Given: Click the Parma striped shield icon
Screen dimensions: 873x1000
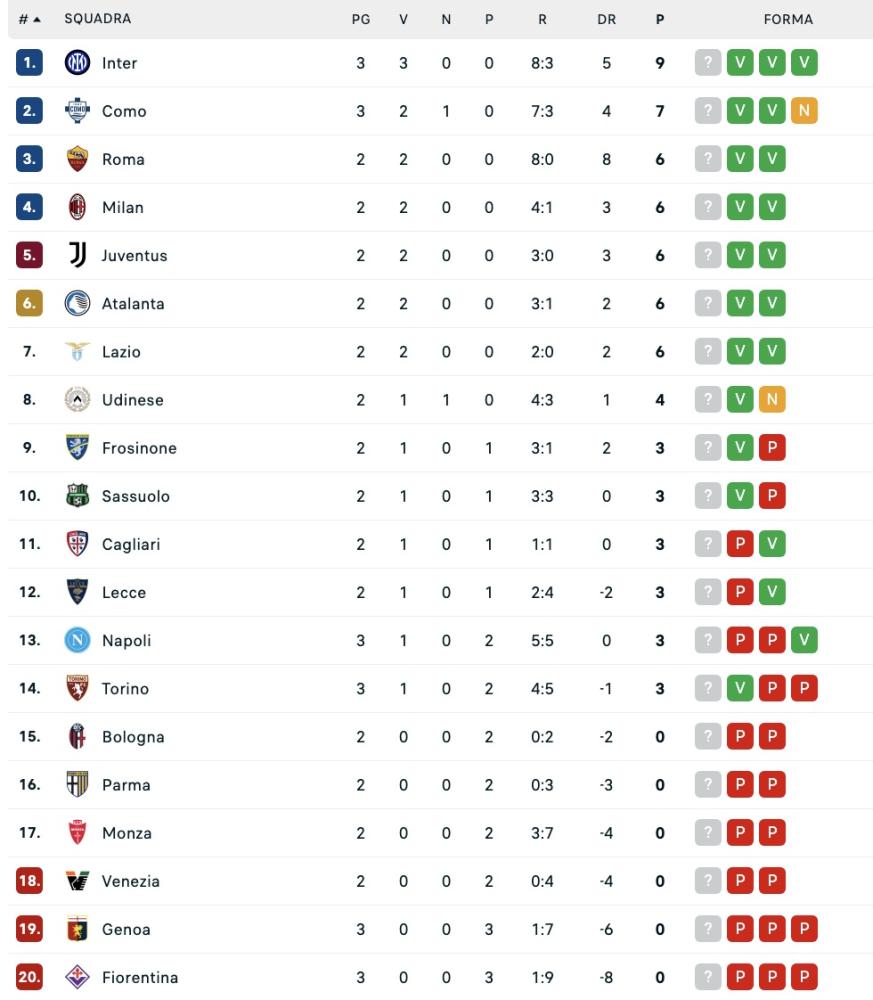Looking at the screenshot, I should (77, 784).
